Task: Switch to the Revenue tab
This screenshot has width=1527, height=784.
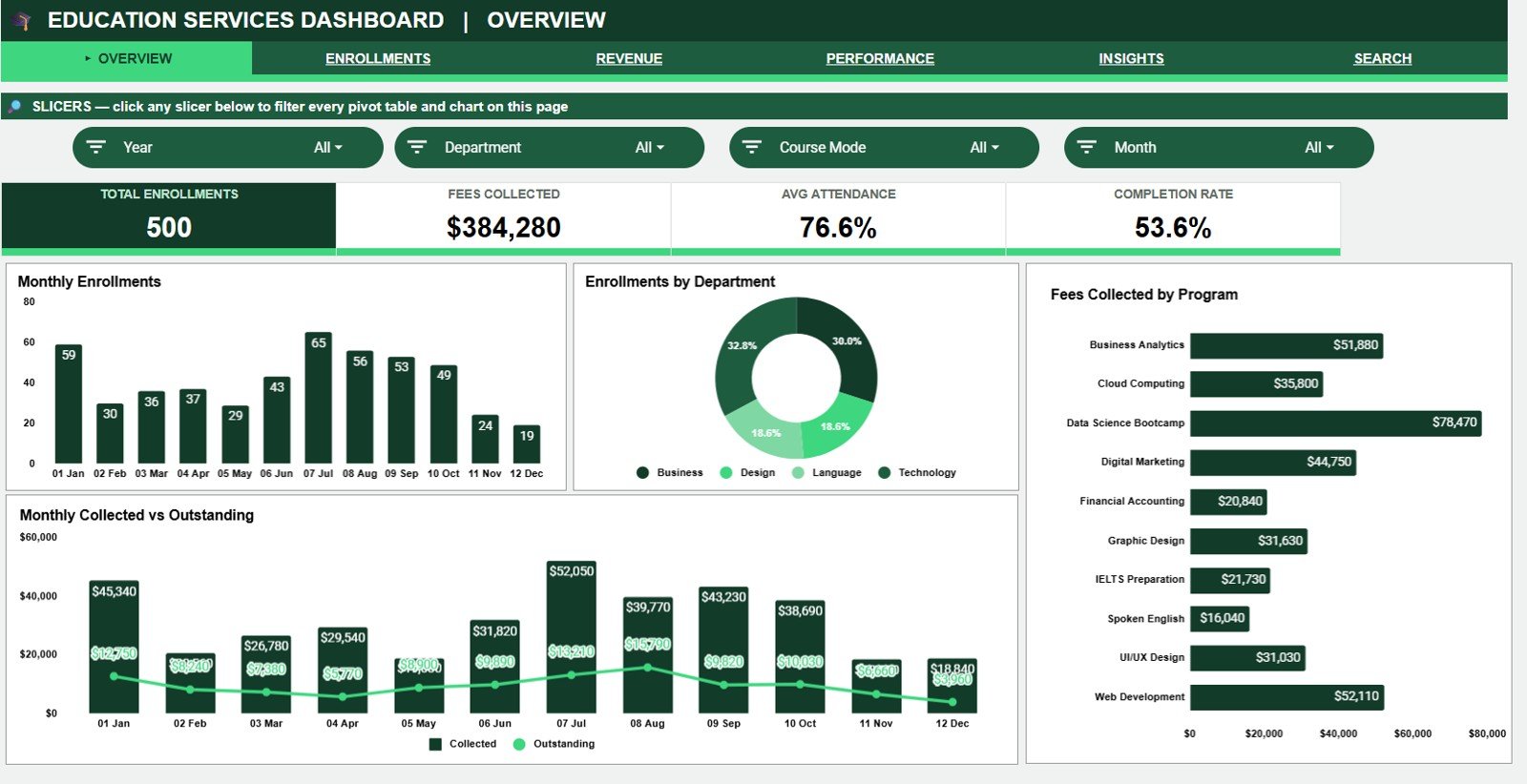Action: tap(629, 58)
